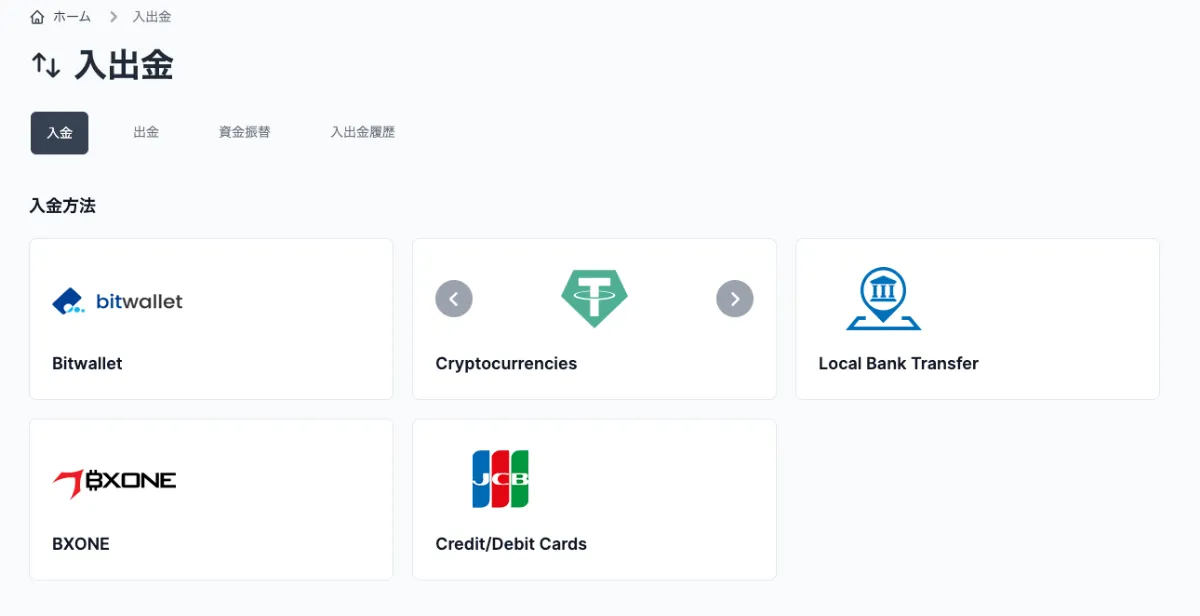Select the Tether cryptocurrency icon
The image size is (1200, 616).
point(594,297)
